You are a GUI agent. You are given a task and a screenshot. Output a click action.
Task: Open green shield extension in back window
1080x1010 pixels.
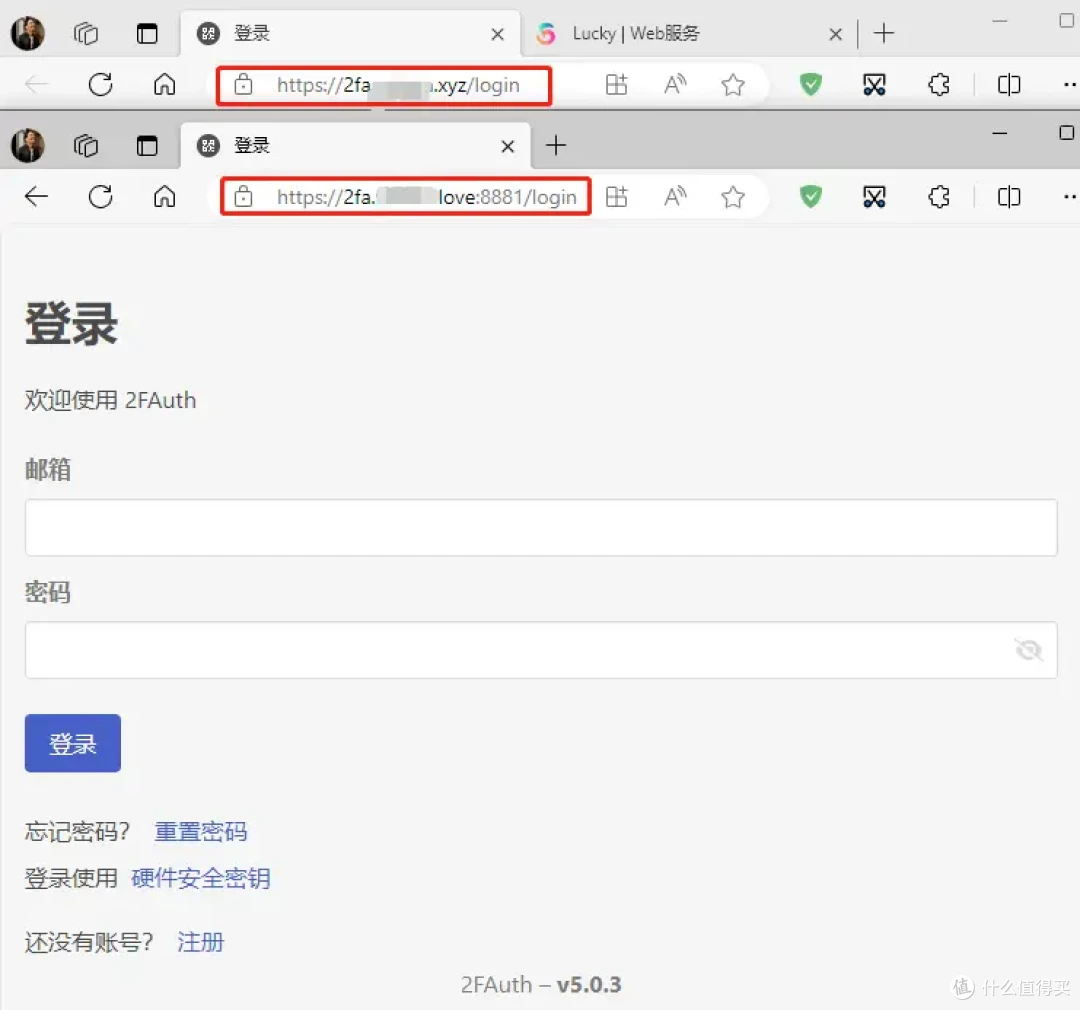[x=811, y=85]
